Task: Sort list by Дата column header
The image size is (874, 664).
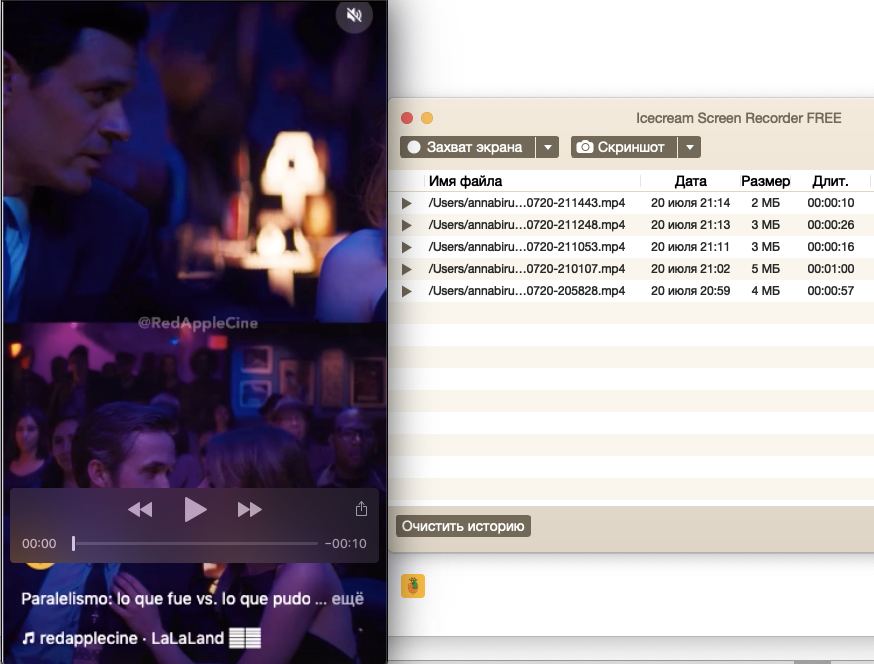Action: [690, 181]
